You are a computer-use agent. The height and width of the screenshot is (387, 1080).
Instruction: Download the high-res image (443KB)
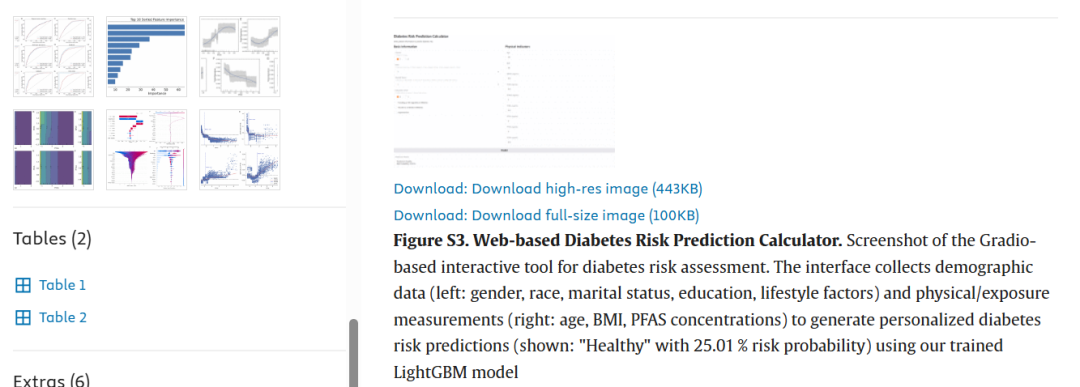coord(548,188)
